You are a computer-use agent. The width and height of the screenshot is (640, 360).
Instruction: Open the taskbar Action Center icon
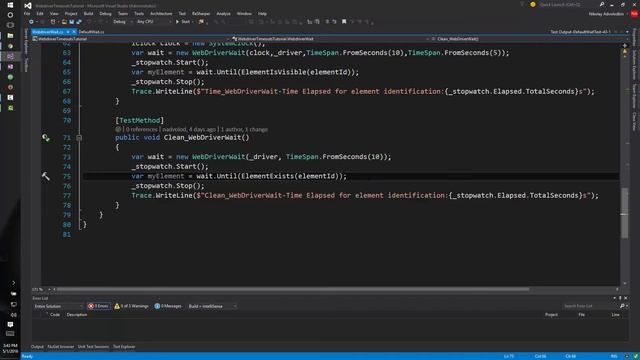click(10, 324)
